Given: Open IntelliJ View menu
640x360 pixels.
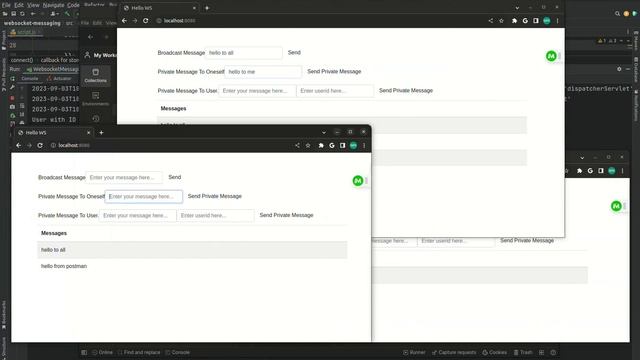Looking at the screenshot, I should 33,5.
